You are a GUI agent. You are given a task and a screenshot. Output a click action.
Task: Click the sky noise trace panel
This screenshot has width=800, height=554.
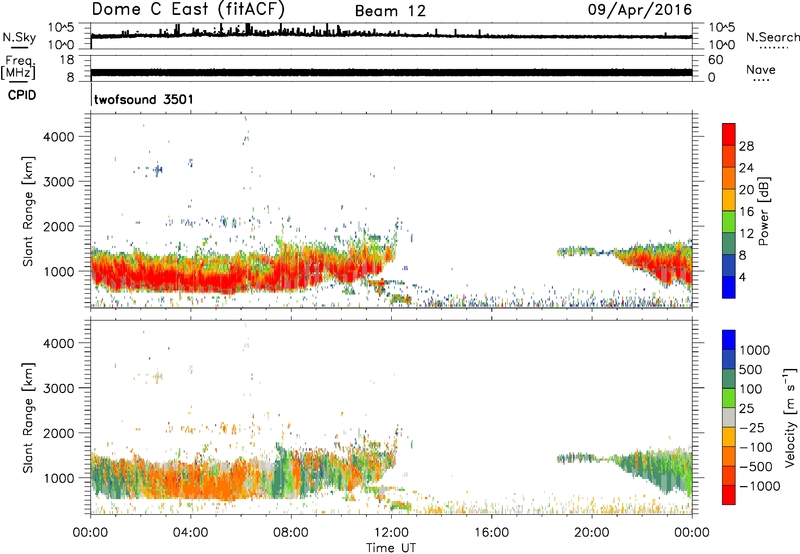tap(391, 36)
